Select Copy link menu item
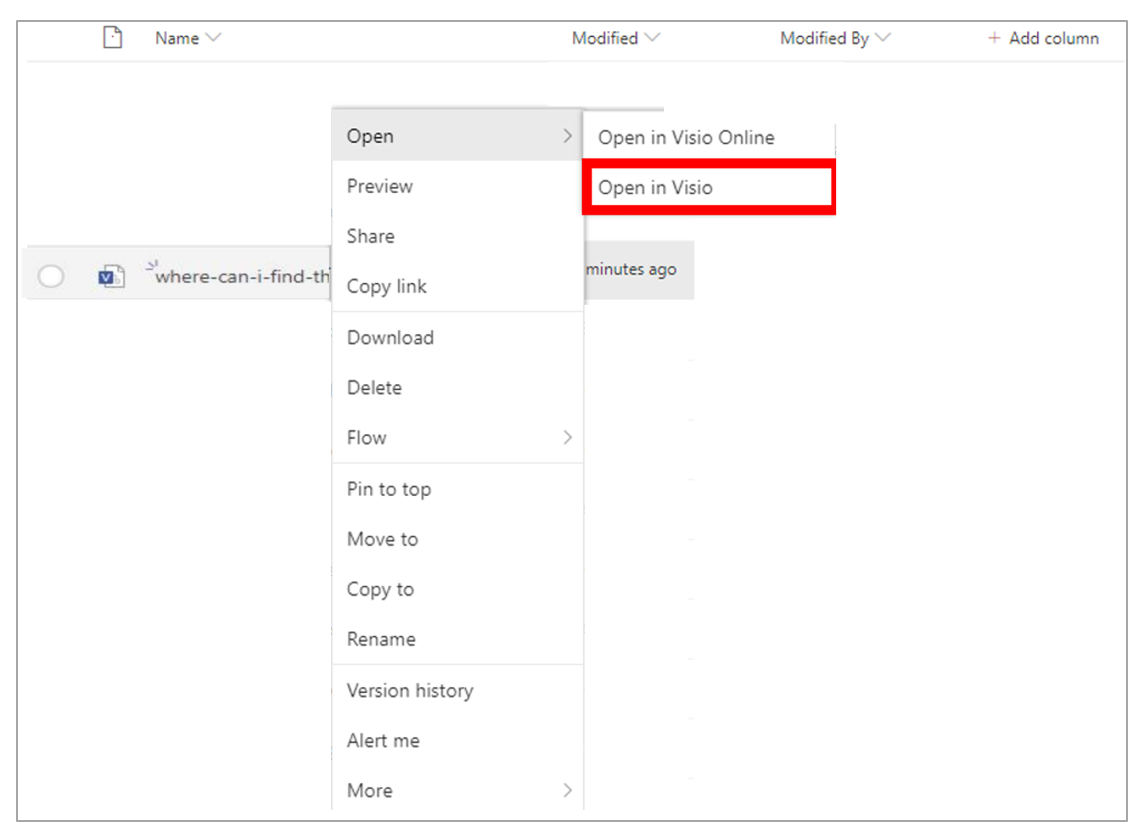 point(458,286)
